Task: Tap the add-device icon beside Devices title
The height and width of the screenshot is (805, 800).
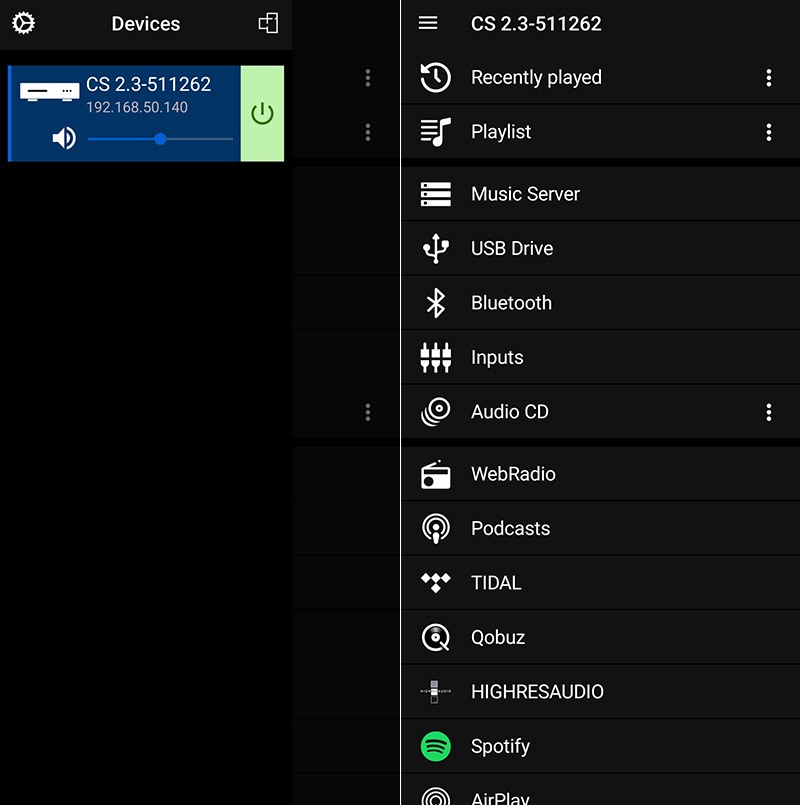Action: click(268, 23)
